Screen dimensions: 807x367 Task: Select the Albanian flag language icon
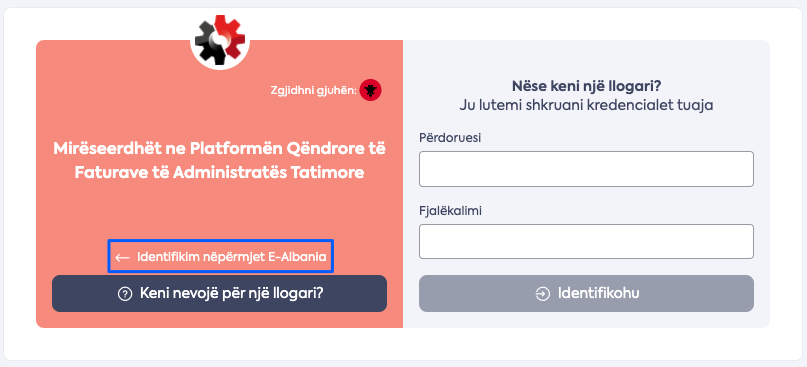(371, 90)
